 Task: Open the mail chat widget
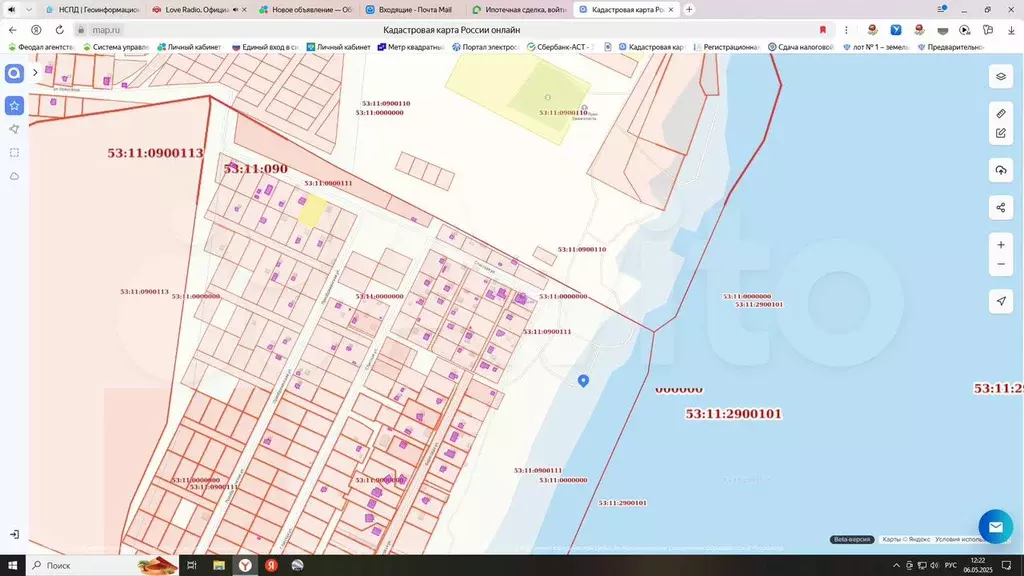(x=995, y=526)
